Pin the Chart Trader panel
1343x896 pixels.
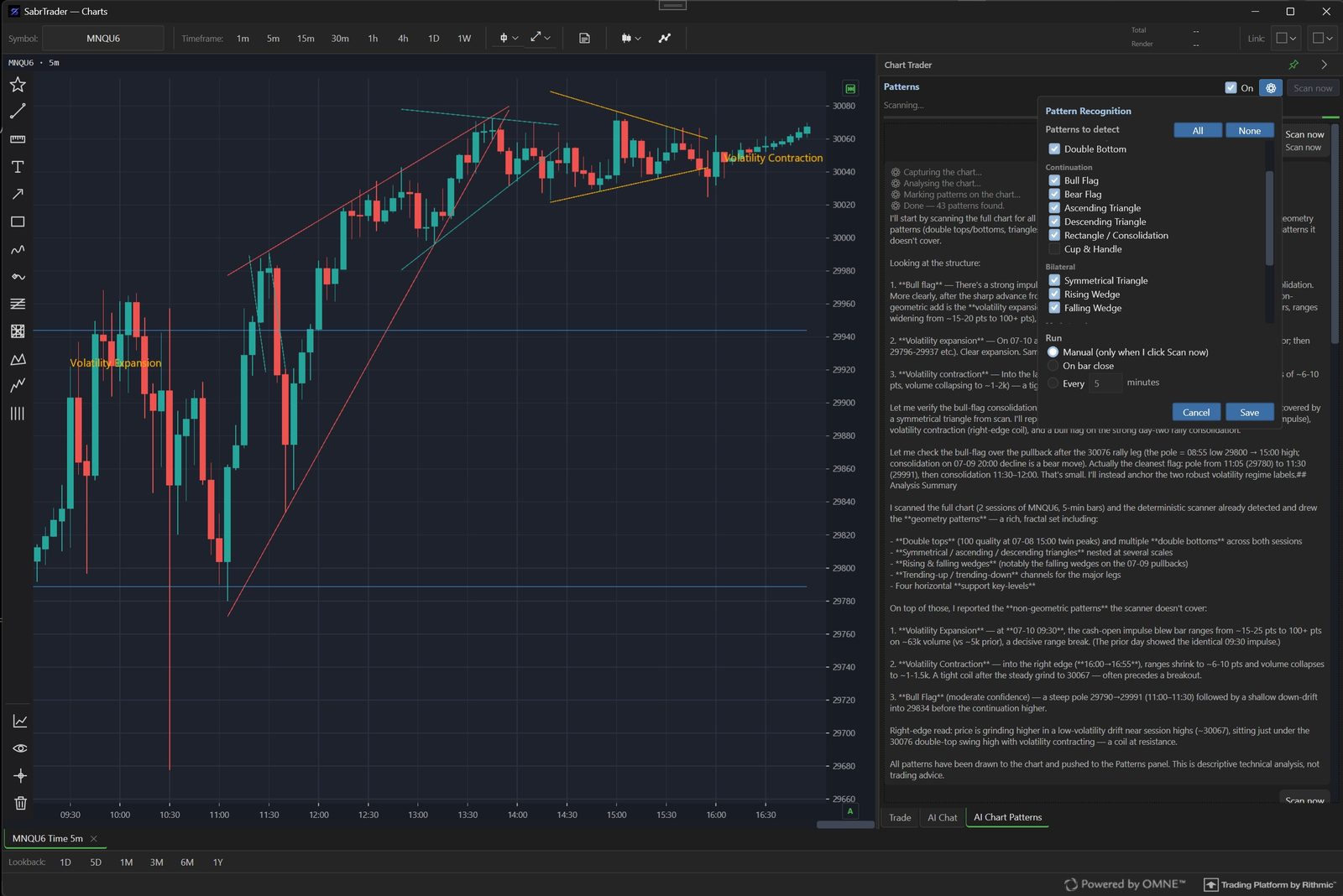click(1293, 65)
